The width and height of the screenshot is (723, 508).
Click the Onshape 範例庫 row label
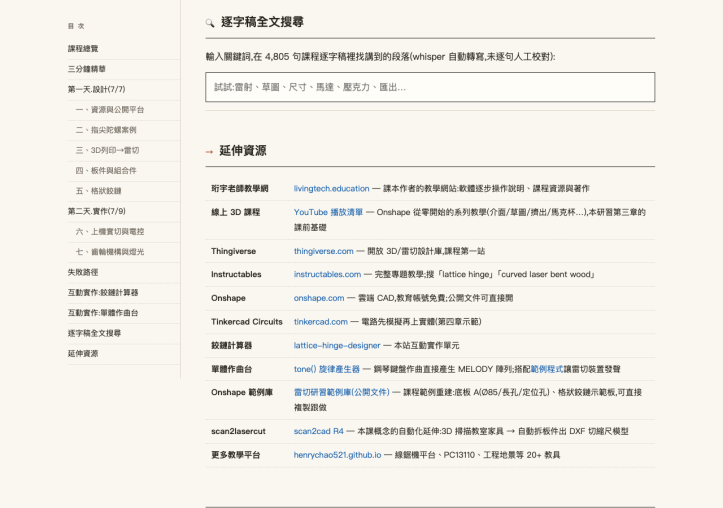(x=242, y=392)
